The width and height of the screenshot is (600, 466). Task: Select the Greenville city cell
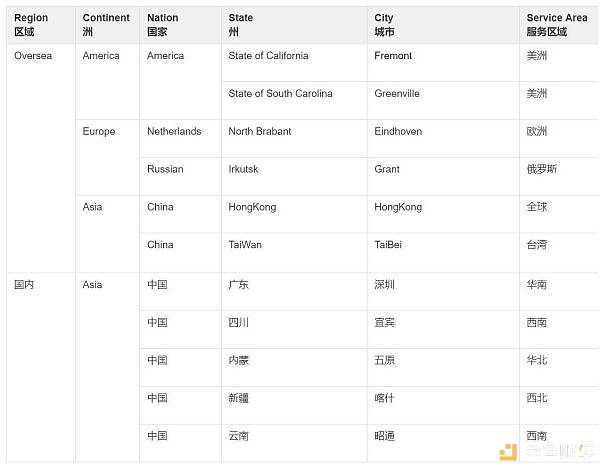pos(443,100)
